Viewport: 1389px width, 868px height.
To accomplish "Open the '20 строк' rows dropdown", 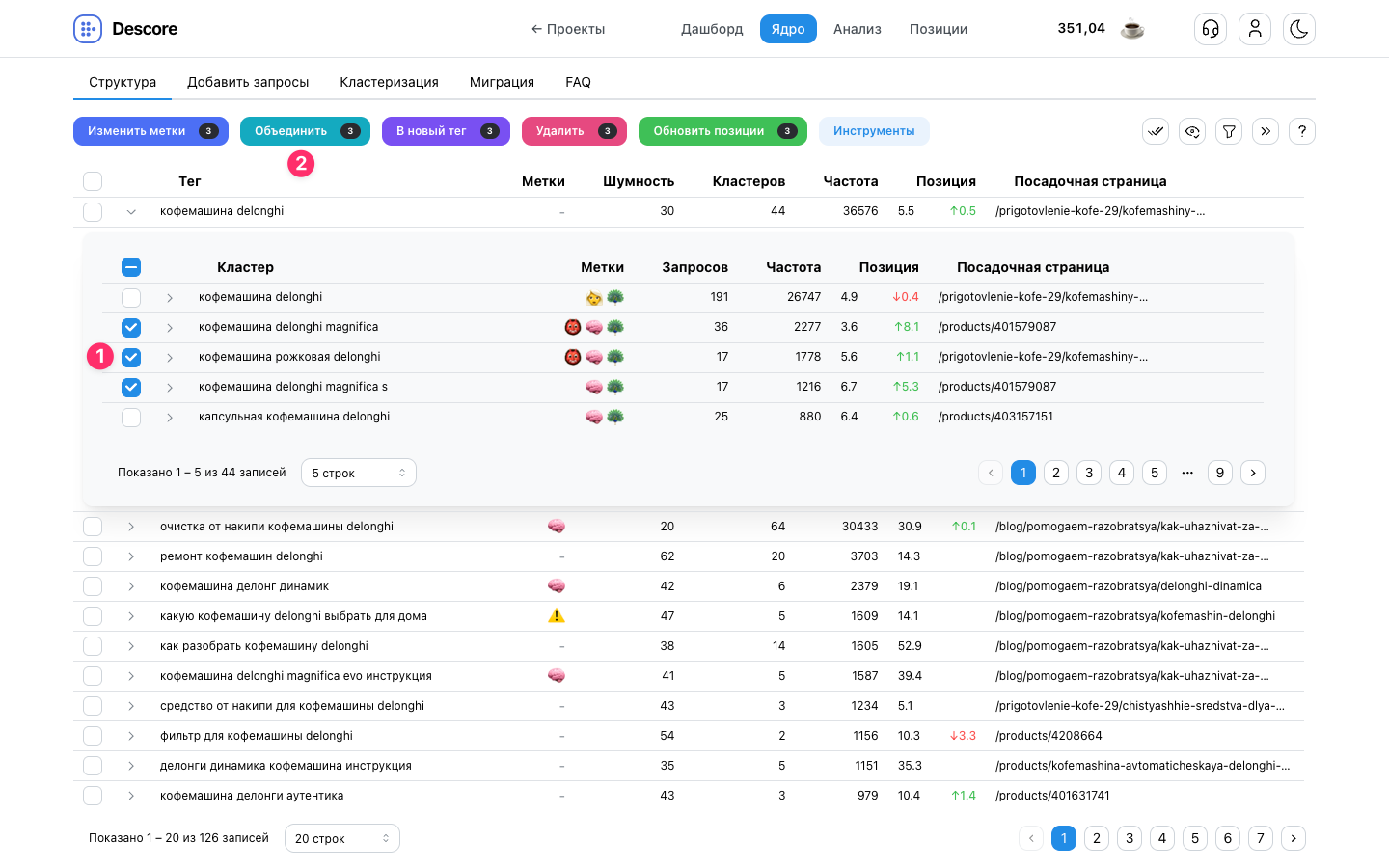I will coord(342,838).
